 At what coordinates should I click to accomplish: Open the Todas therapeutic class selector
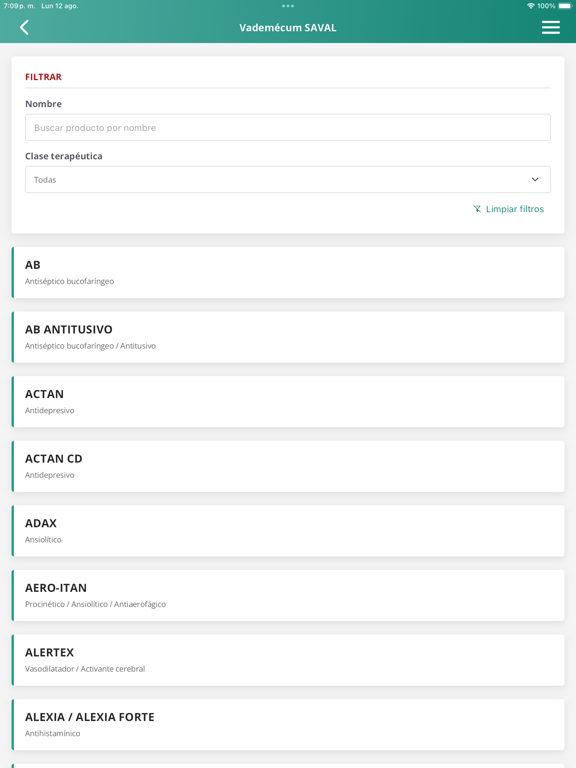point(288,180)
